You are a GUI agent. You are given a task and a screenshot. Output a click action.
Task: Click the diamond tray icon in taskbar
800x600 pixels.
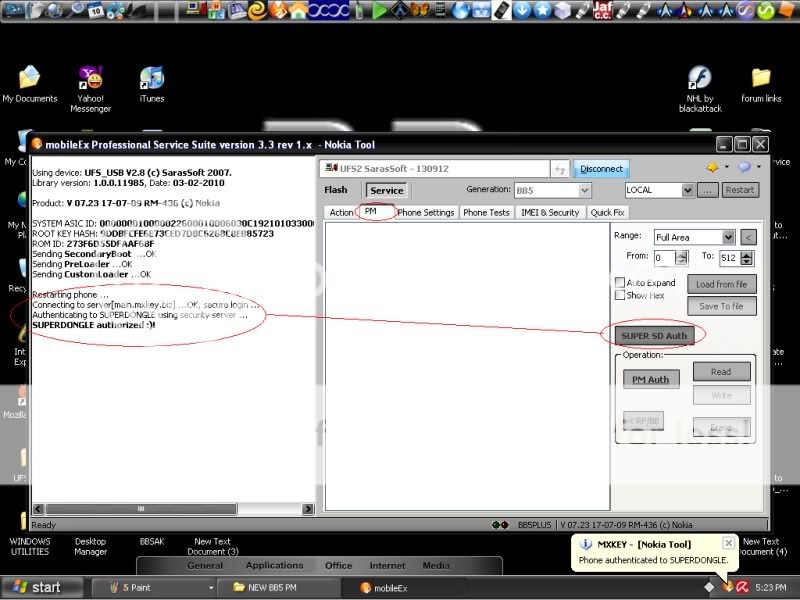[x=709, y=587]
